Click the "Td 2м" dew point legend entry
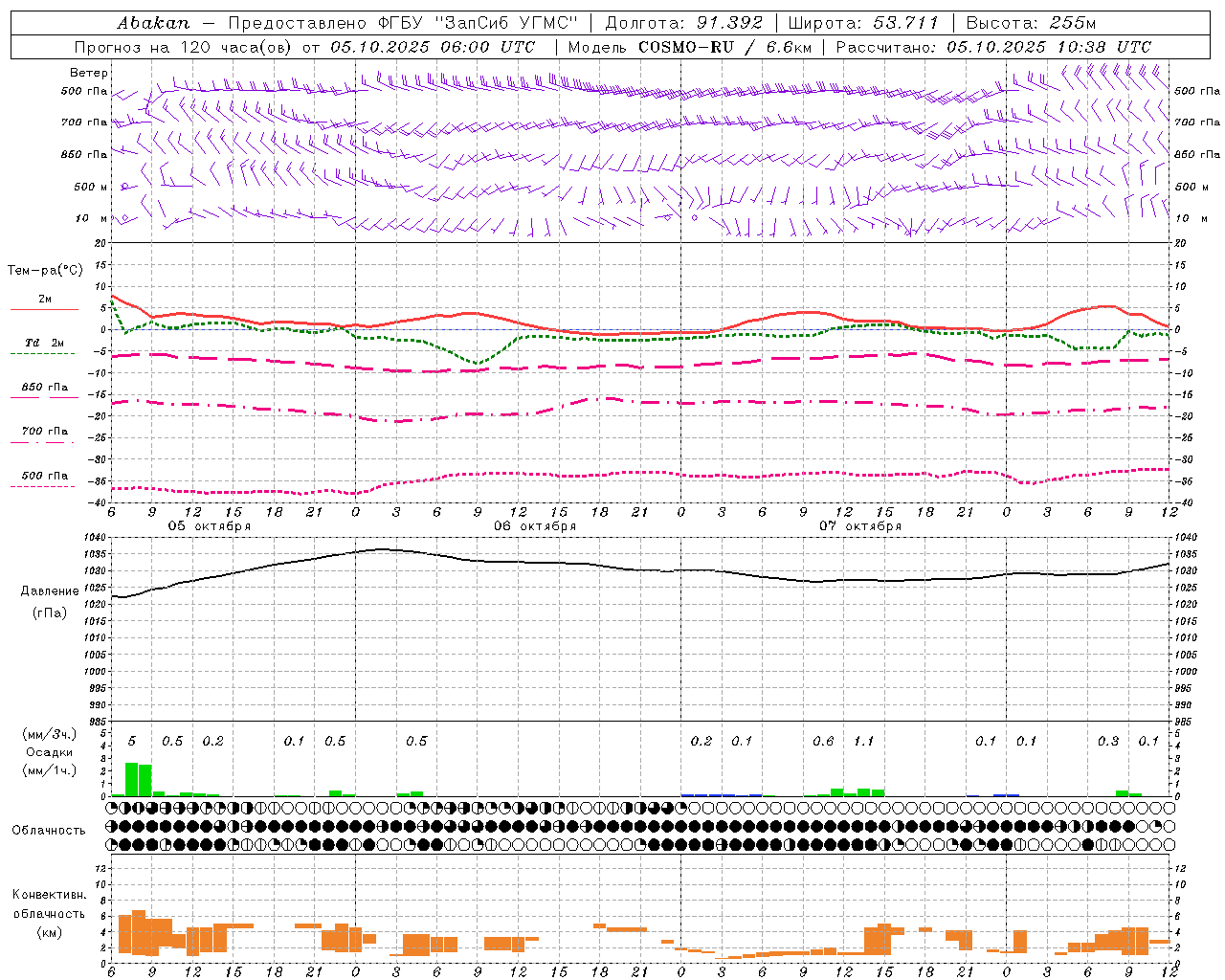This screenshot has height=980, width=1225. (x=45, y=342)
